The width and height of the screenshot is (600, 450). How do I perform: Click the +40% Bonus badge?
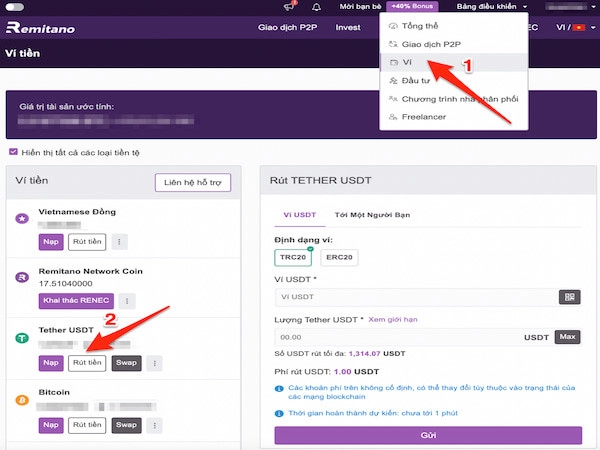(x=412, y=6)
